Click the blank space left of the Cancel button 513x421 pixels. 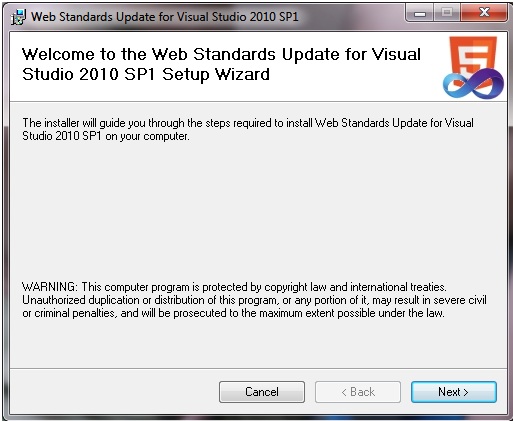pos(113,392)
